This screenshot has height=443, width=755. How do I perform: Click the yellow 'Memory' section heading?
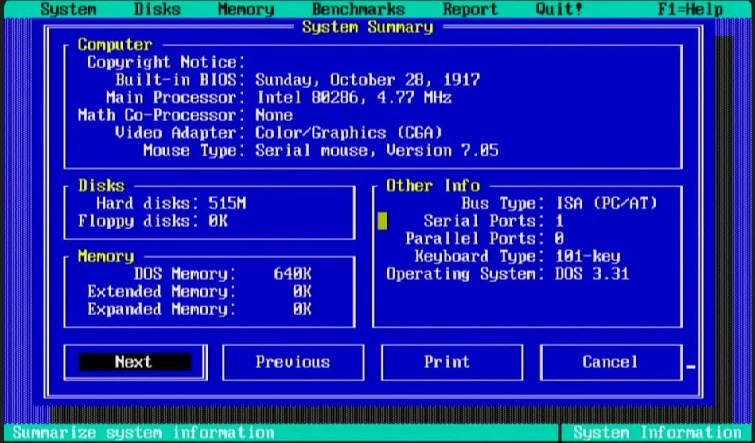click(106, 256)
